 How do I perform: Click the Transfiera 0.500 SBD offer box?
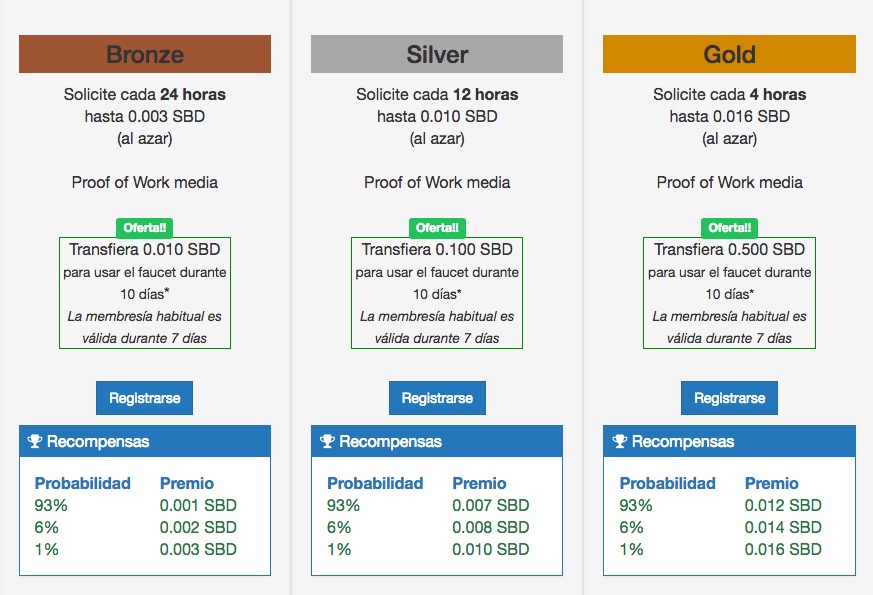729,293
